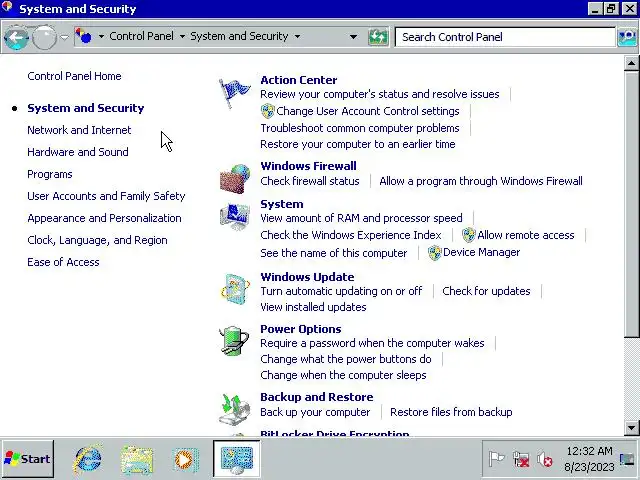The width and height of the screenshot is (640, 480).
Task: Click Check firewall status
Action: point(310,181)
